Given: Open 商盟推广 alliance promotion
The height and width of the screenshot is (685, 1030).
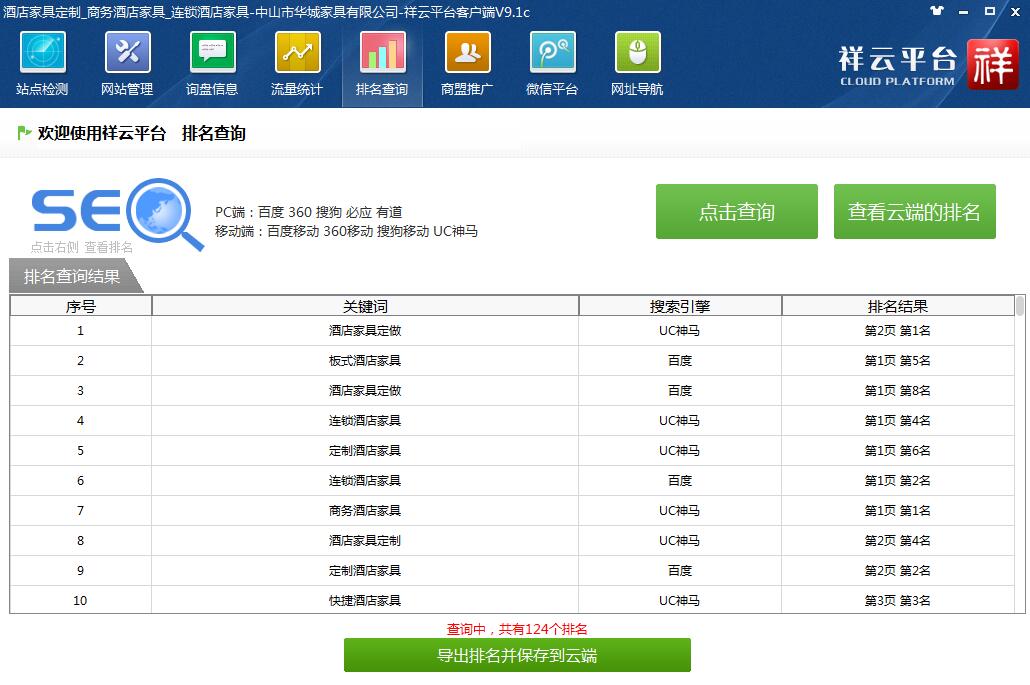Looking at the screenshot, I should coord(467,64).
